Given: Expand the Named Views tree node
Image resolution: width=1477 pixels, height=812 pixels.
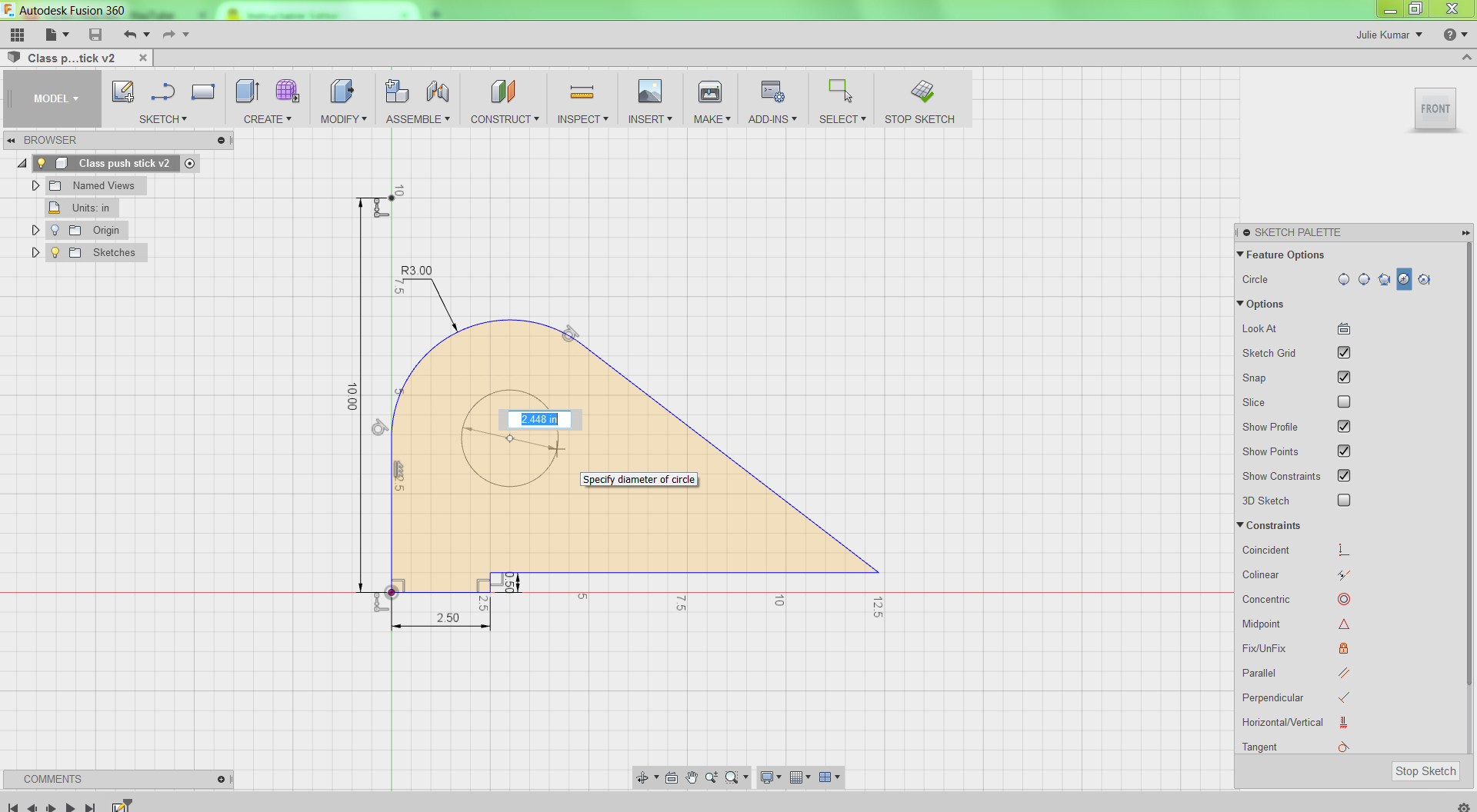Looking at the screenshot, I should coord(35,185).
